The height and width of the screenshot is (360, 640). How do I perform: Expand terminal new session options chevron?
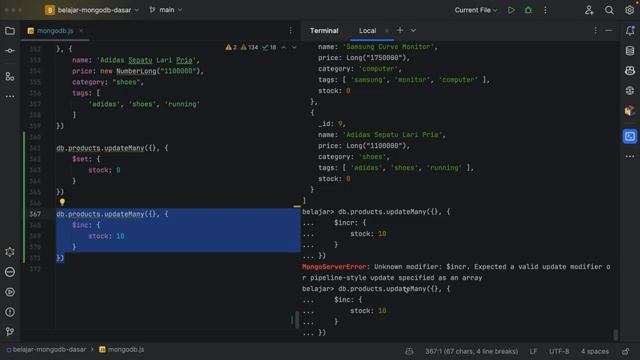coord(413,31)
